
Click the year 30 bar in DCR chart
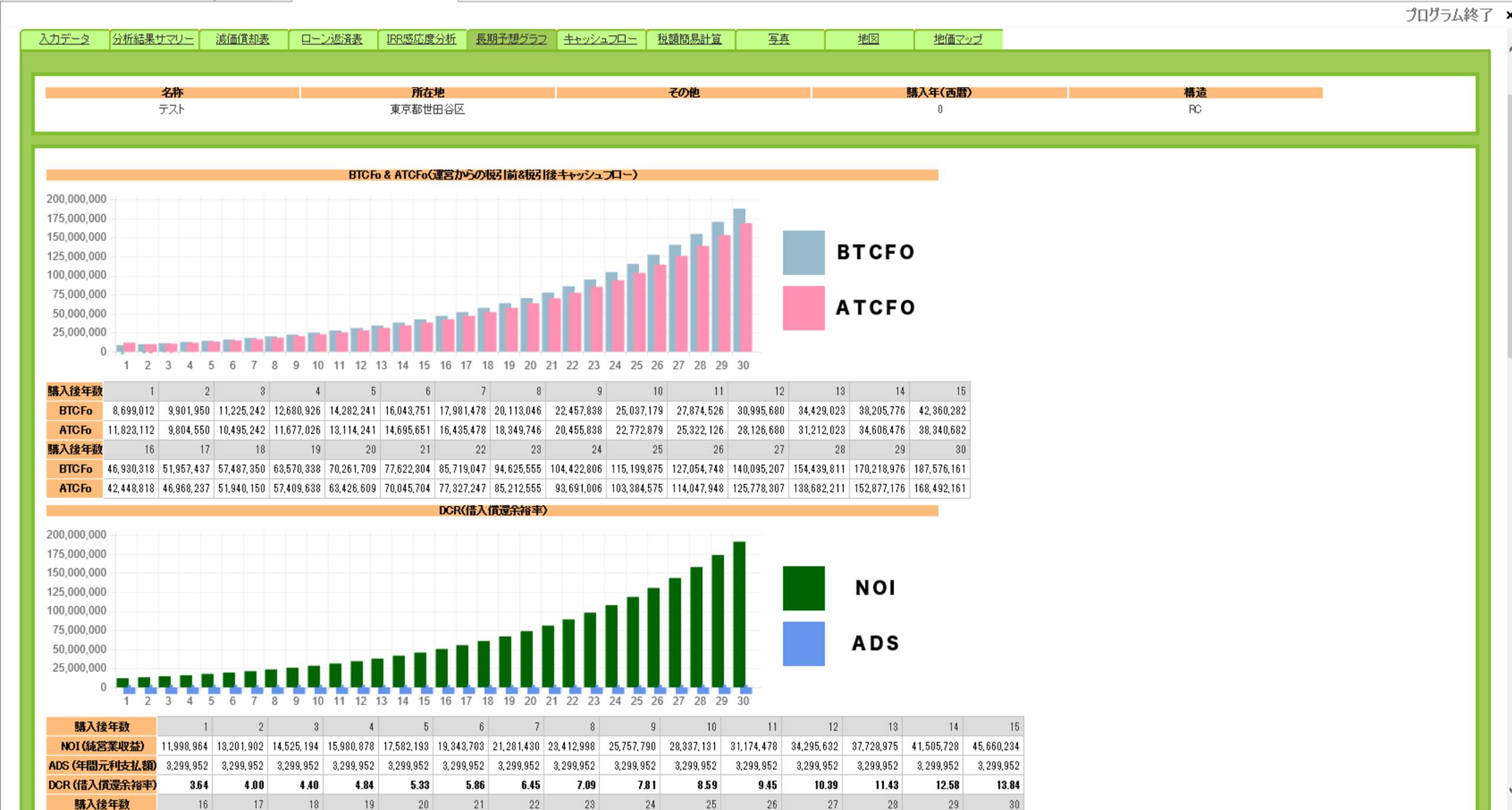click(x=739, y=614)
